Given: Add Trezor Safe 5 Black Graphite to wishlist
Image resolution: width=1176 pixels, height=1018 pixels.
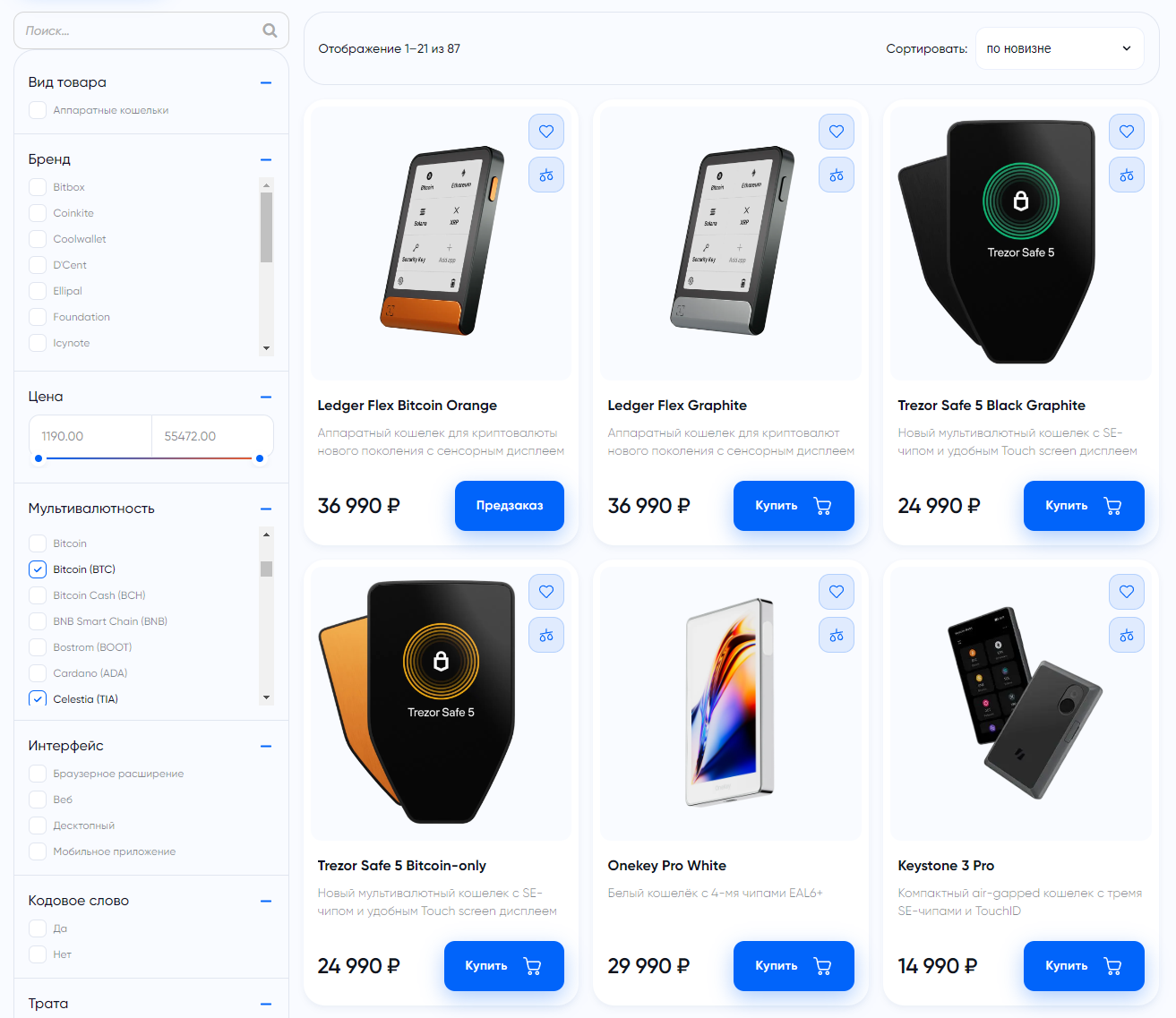Looking at the screenshot, I should [x=1127, y=132].
